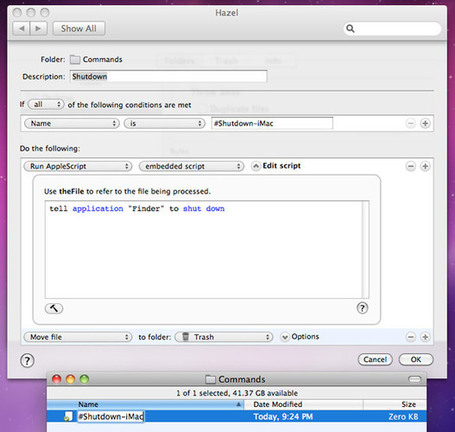The image size is (455, 432).
Task: Click the sort direction arrow in Name column
Action: 238,404
